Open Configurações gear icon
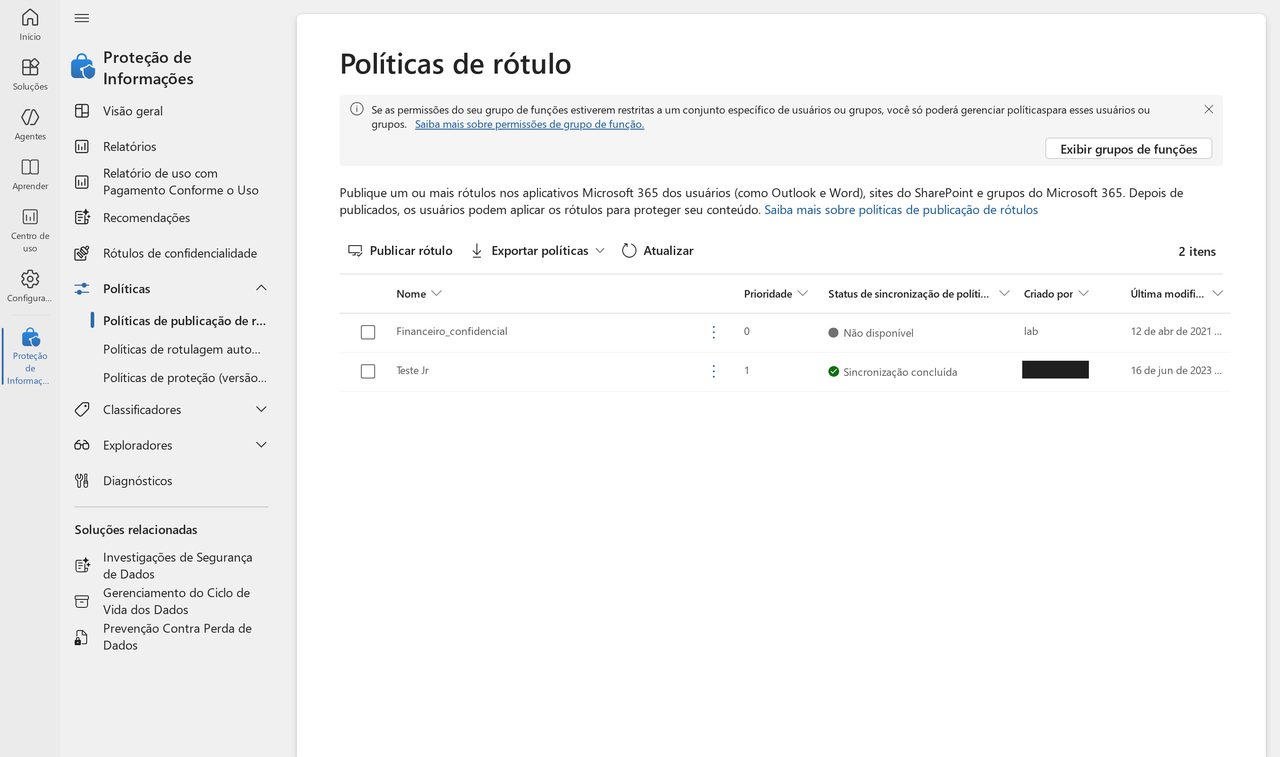The width and height of the screenshot is (1280, 757). pos(30,285)
